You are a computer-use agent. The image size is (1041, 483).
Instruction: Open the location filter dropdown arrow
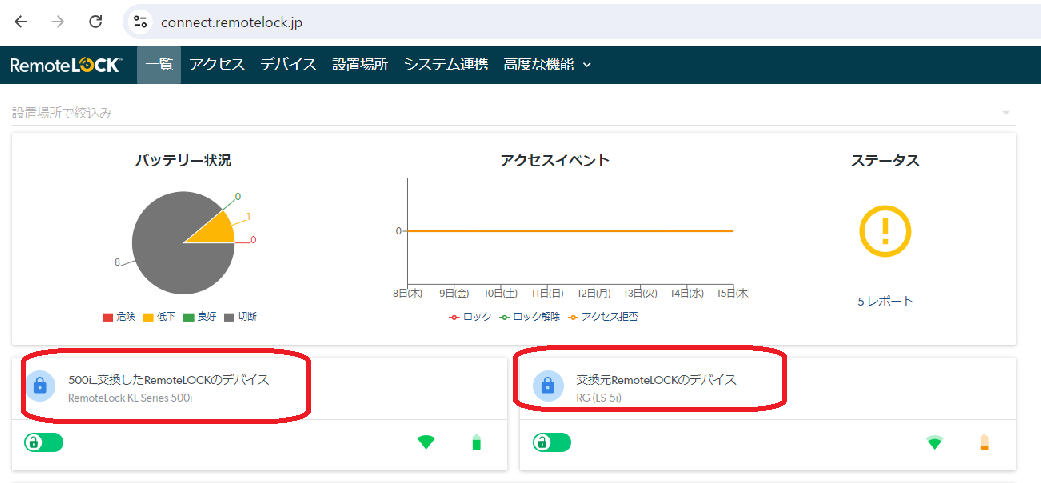pos(1005,113)
